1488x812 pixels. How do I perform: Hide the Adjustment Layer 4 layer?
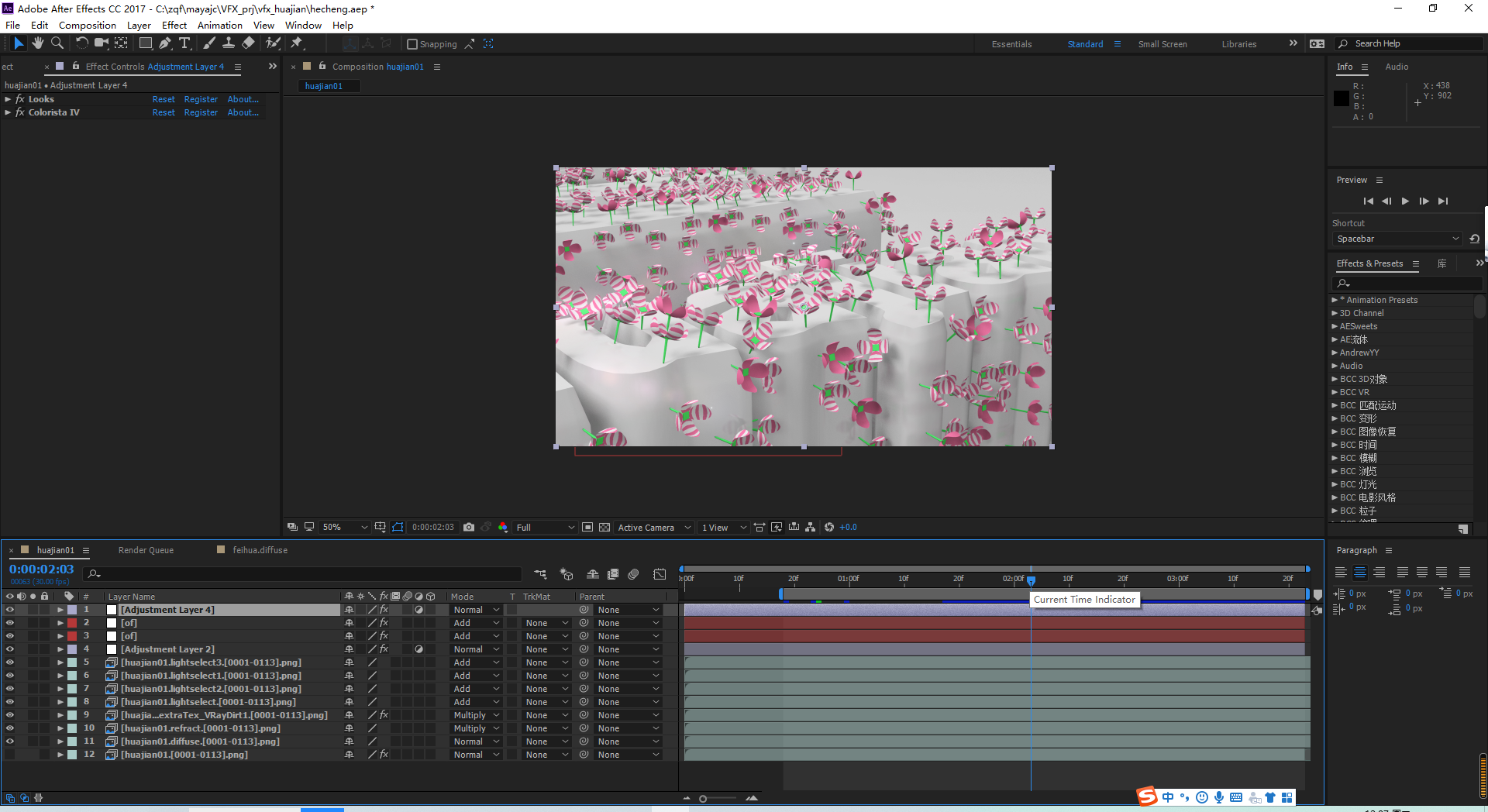(9, 610)
